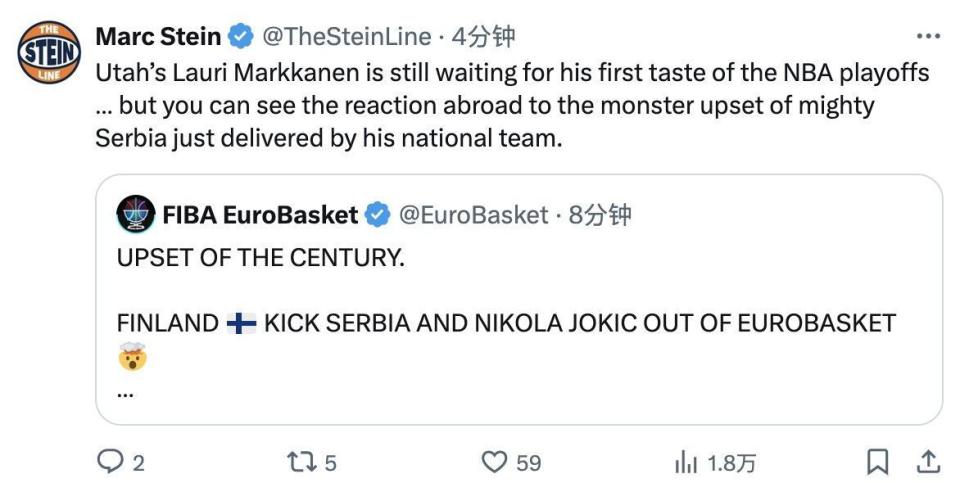The width and height of the screenshot is (960, 483).
Task: Expand quoted tweet's truncated text ellipsis
Action: pos(126,393)
